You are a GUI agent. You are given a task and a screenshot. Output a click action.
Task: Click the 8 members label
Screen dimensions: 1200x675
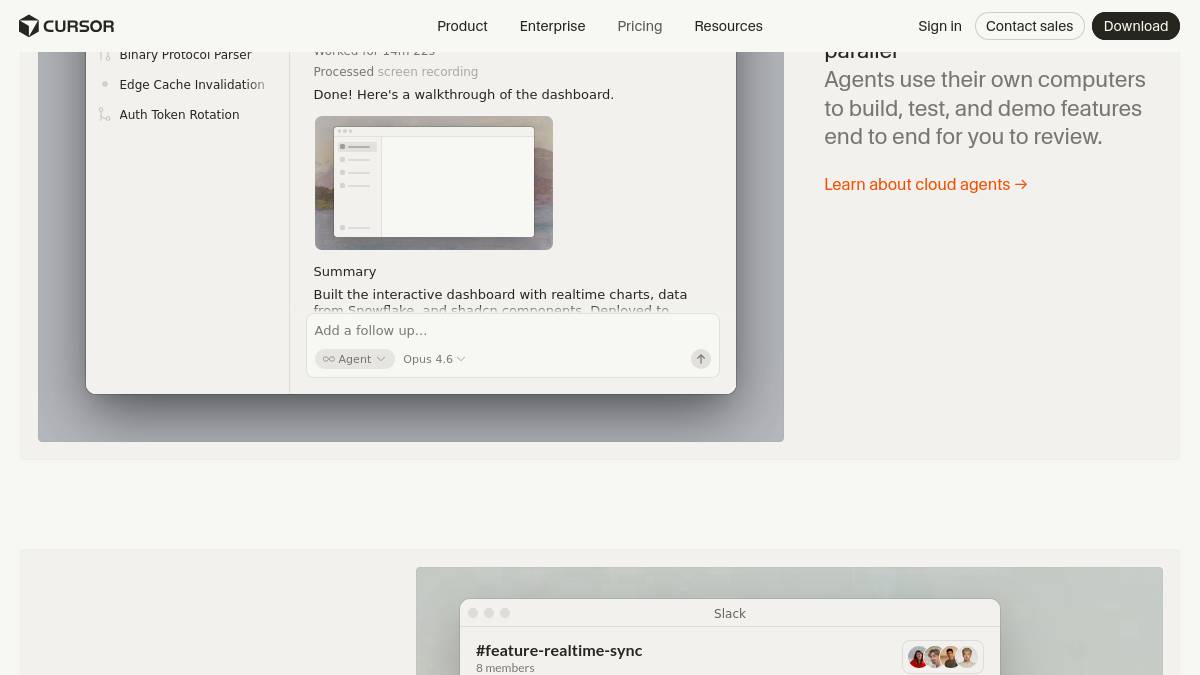click(505, 668)
